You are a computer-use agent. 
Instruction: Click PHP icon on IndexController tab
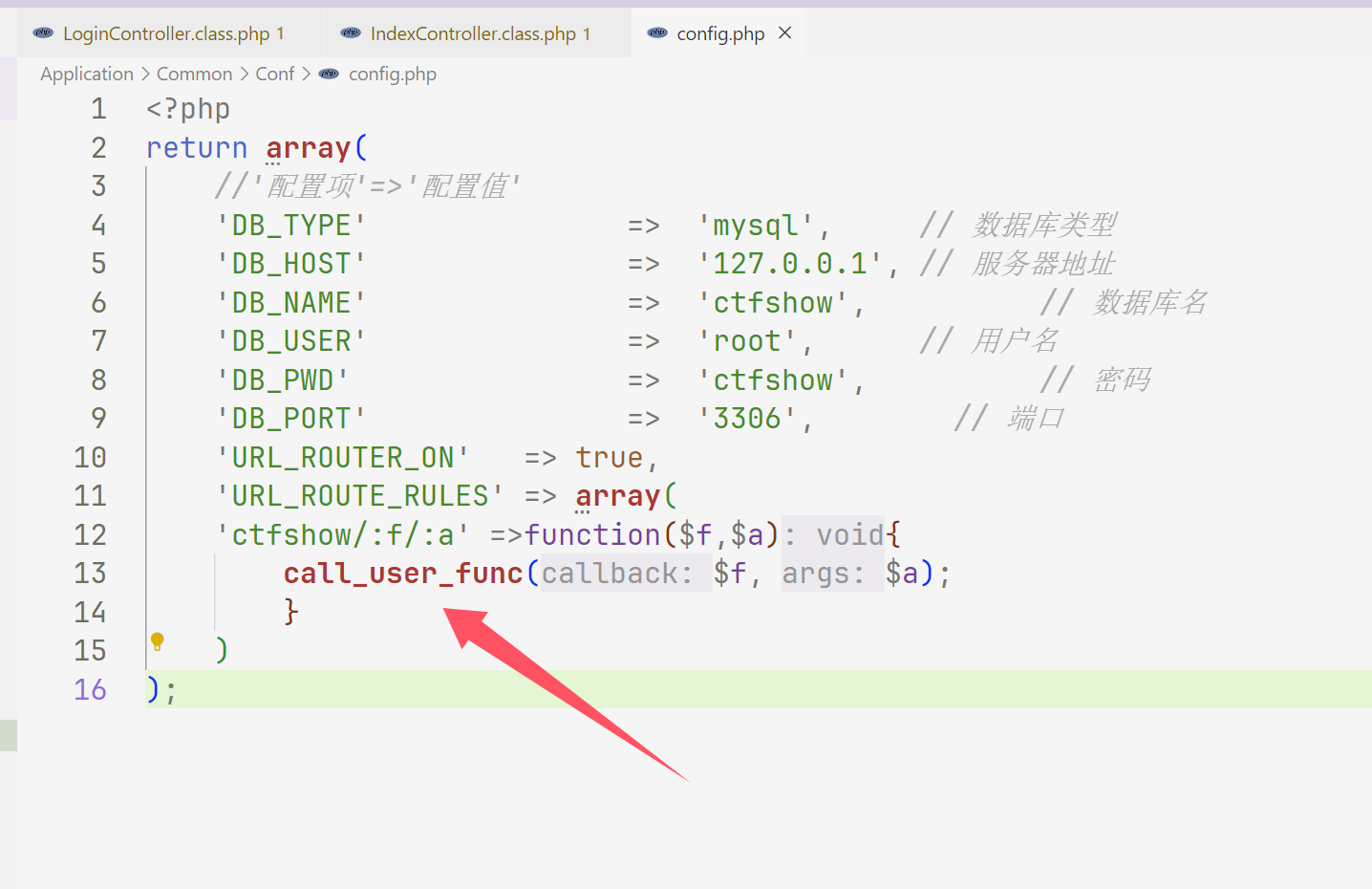click(x=351, y=33)
